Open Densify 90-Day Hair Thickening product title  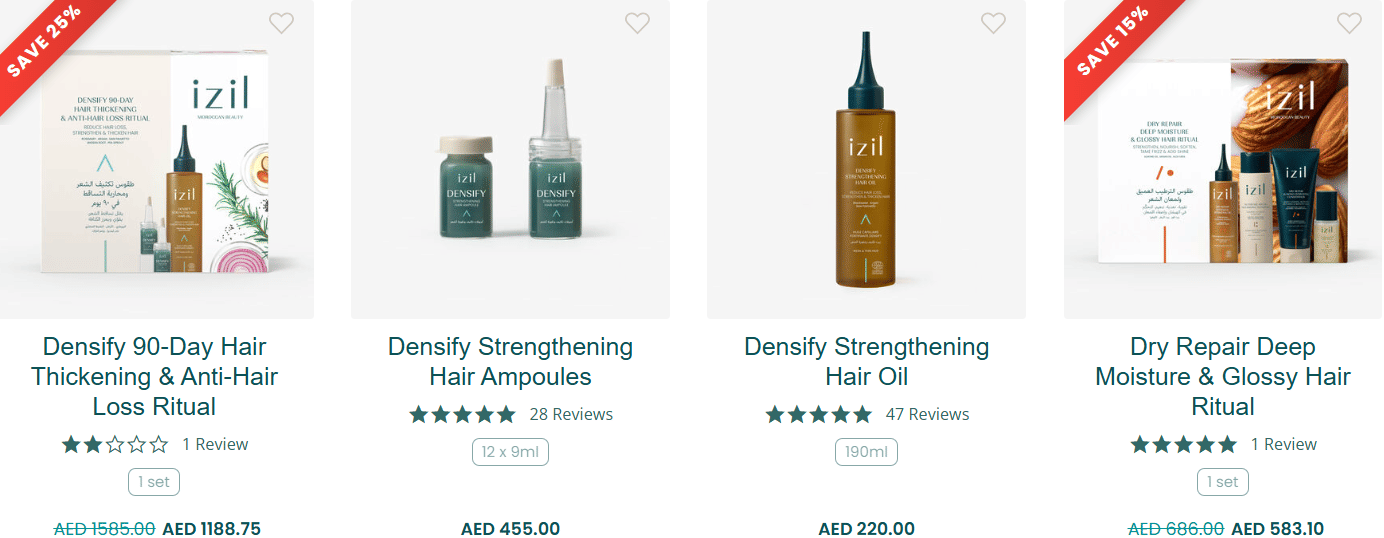point(155,377)
